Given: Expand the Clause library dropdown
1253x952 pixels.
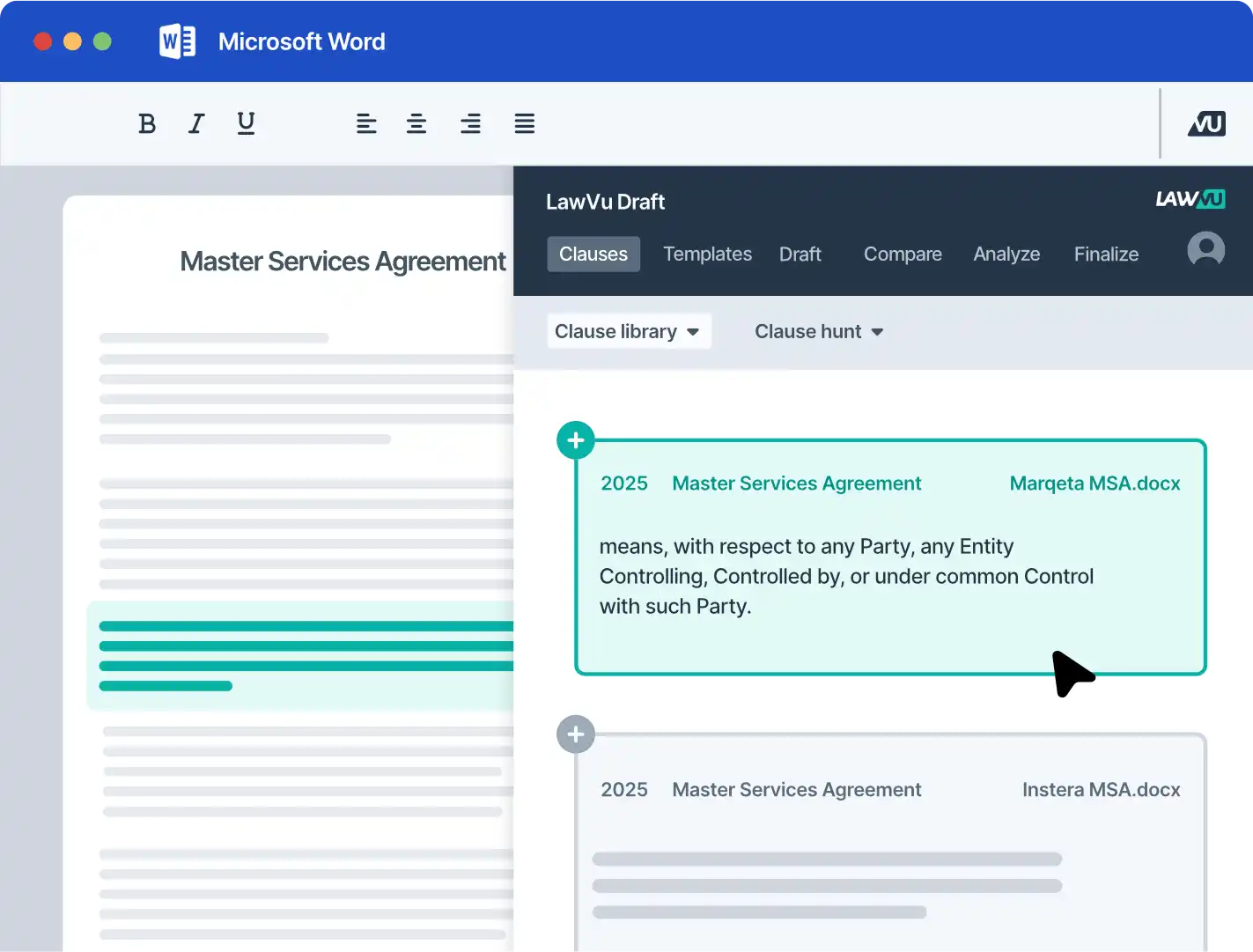Looking at the screenshot, I should [x=628, y=332].
